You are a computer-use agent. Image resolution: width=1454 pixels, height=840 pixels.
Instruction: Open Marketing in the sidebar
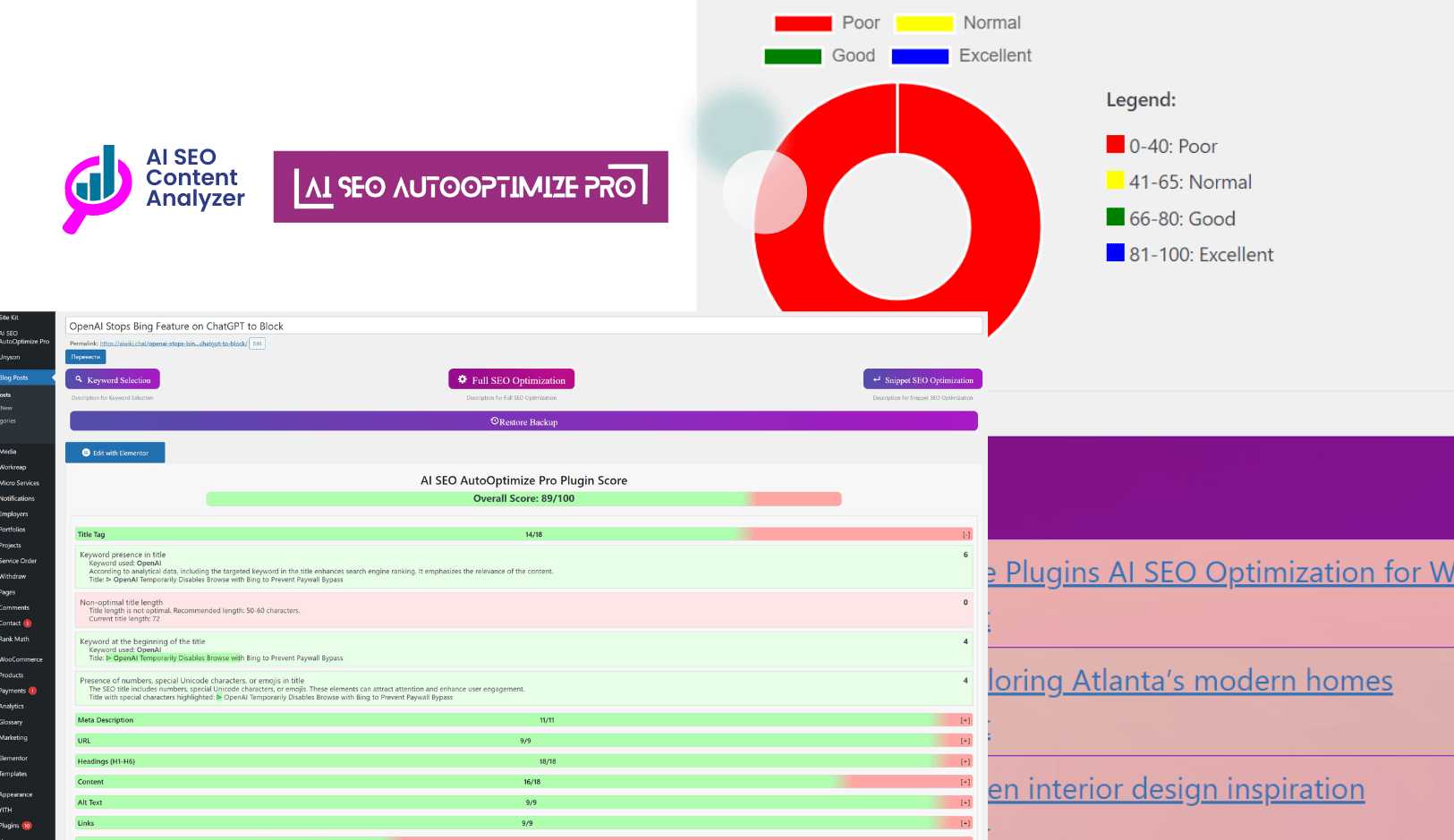[13, 738]
